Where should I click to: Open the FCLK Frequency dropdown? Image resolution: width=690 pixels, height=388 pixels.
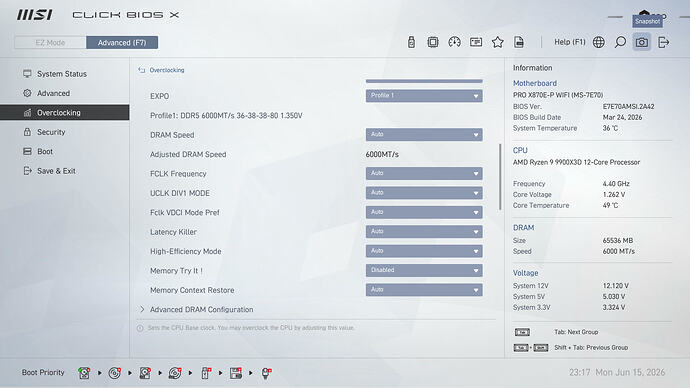pos(424,173)
